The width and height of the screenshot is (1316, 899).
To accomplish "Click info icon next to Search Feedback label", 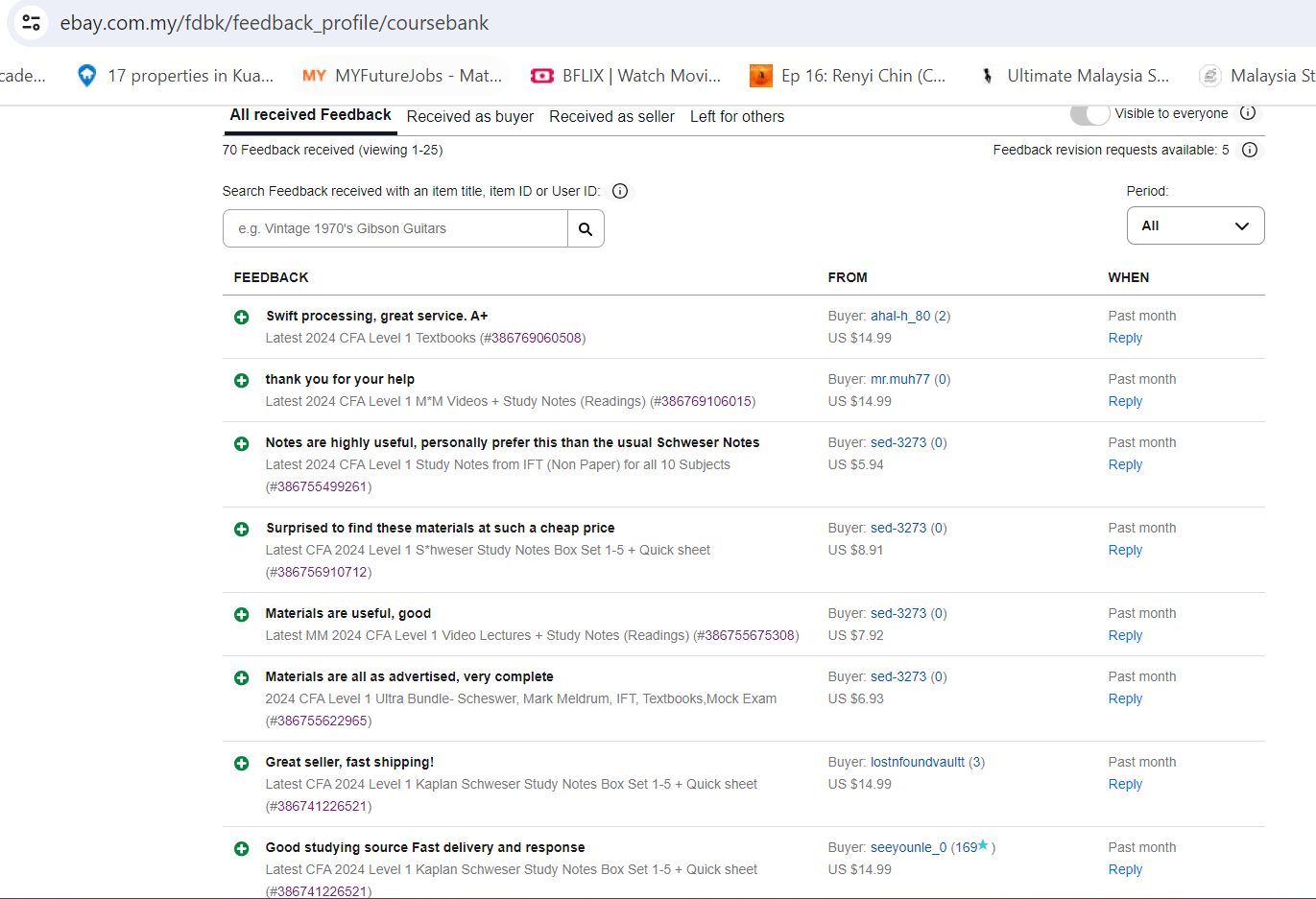I will (x=620, y=191).
